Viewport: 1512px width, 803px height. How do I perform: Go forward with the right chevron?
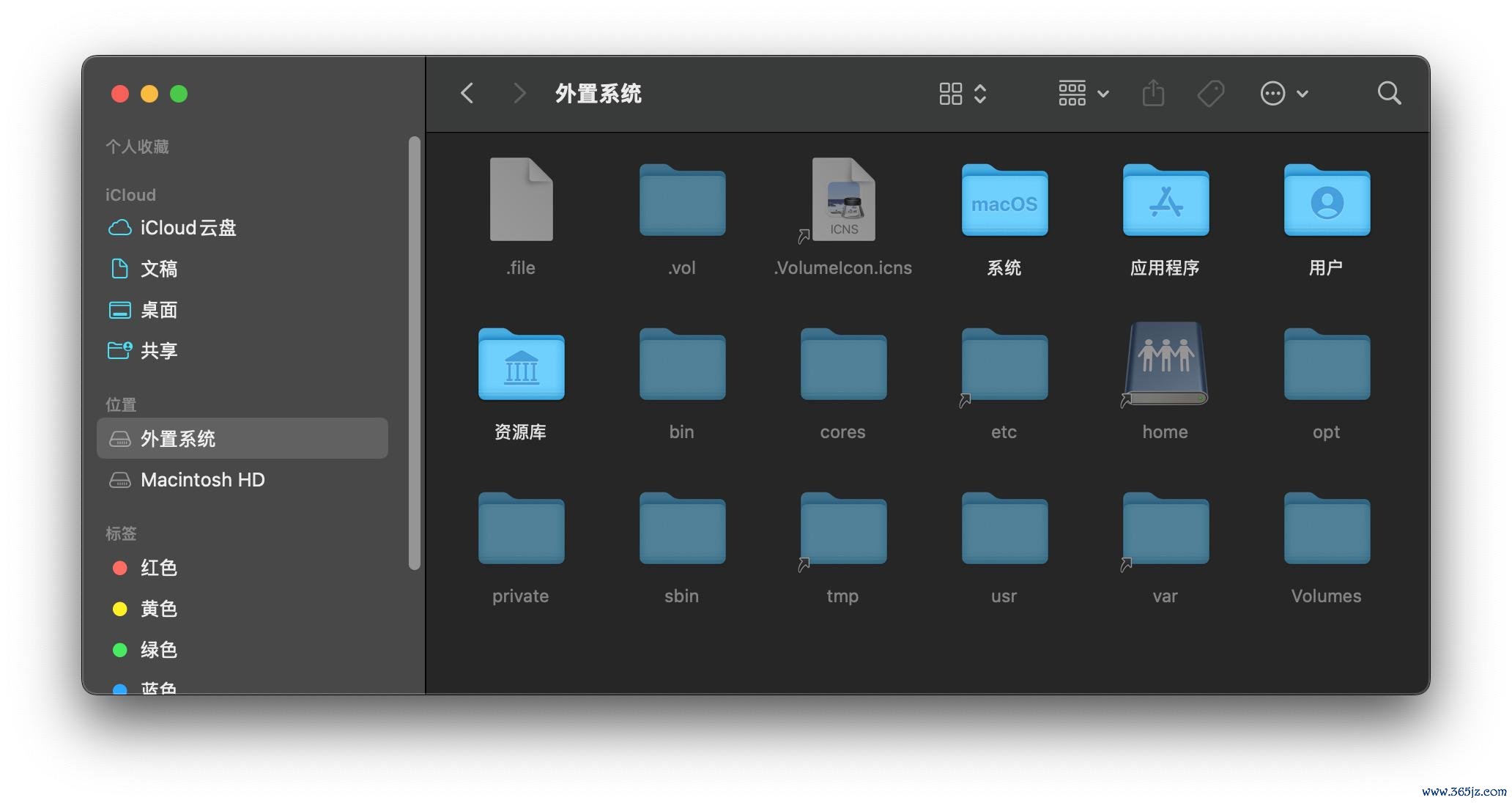[519, 94]
